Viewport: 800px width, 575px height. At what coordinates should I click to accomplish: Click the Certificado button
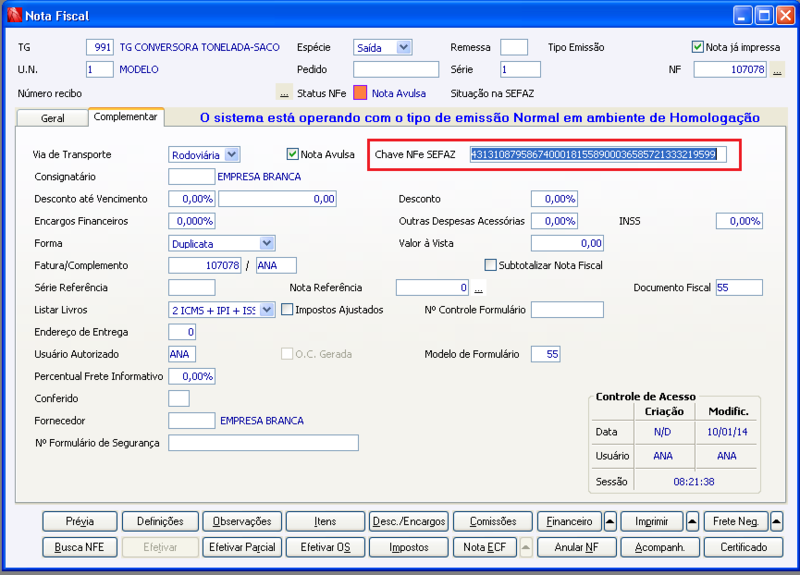pyautogui.click(x=743, y=547)
